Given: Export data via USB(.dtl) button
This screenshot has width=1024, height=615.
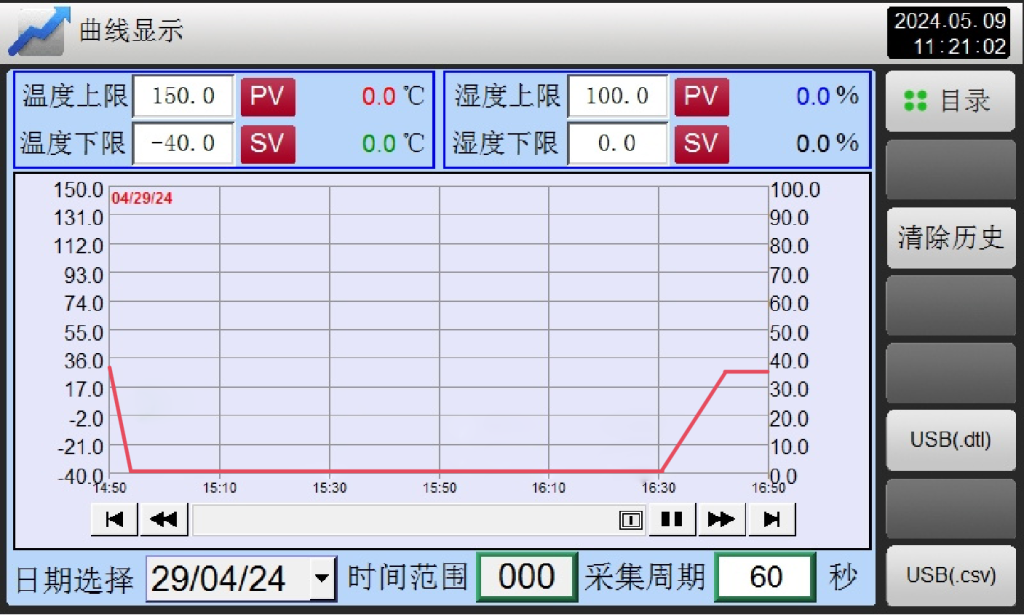Looking at the screenshot, I should pyautogui.click(x=950, y=439).
